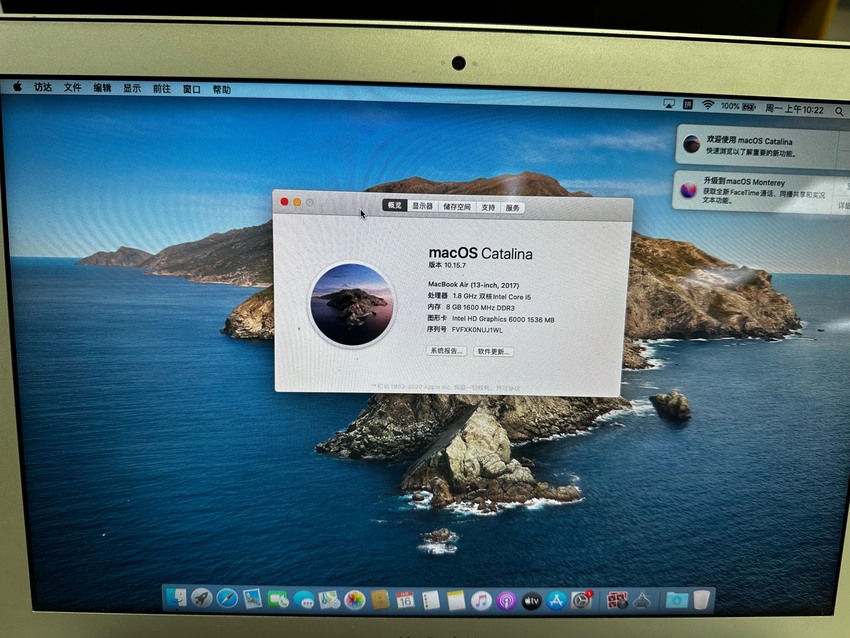
Task: Open Reminders list icon in Dock
Action: [x=430, y=601]
